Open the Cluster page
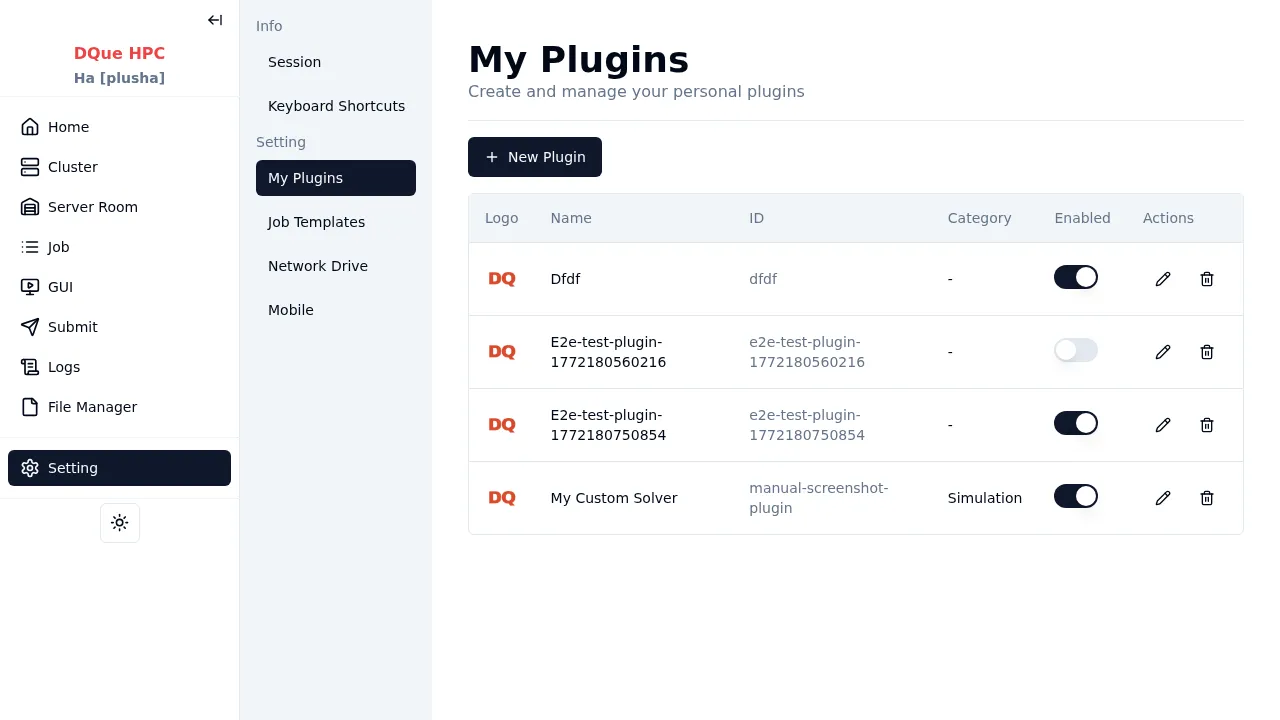 (x=73, y=167)
